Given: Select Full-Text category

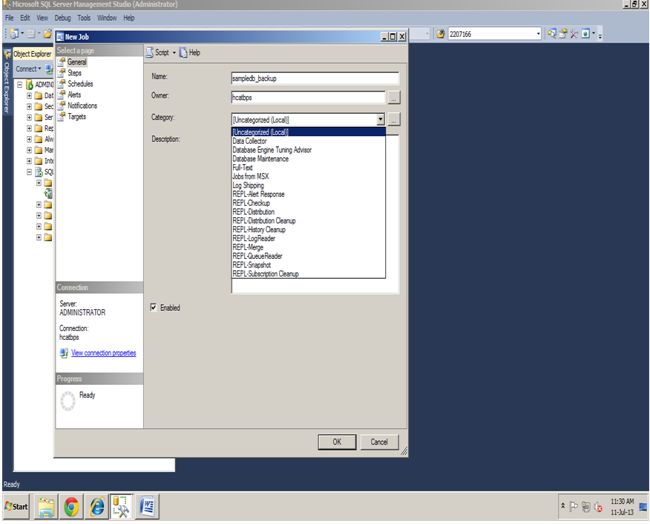Looking at the screenshot, I should [308, 167].
